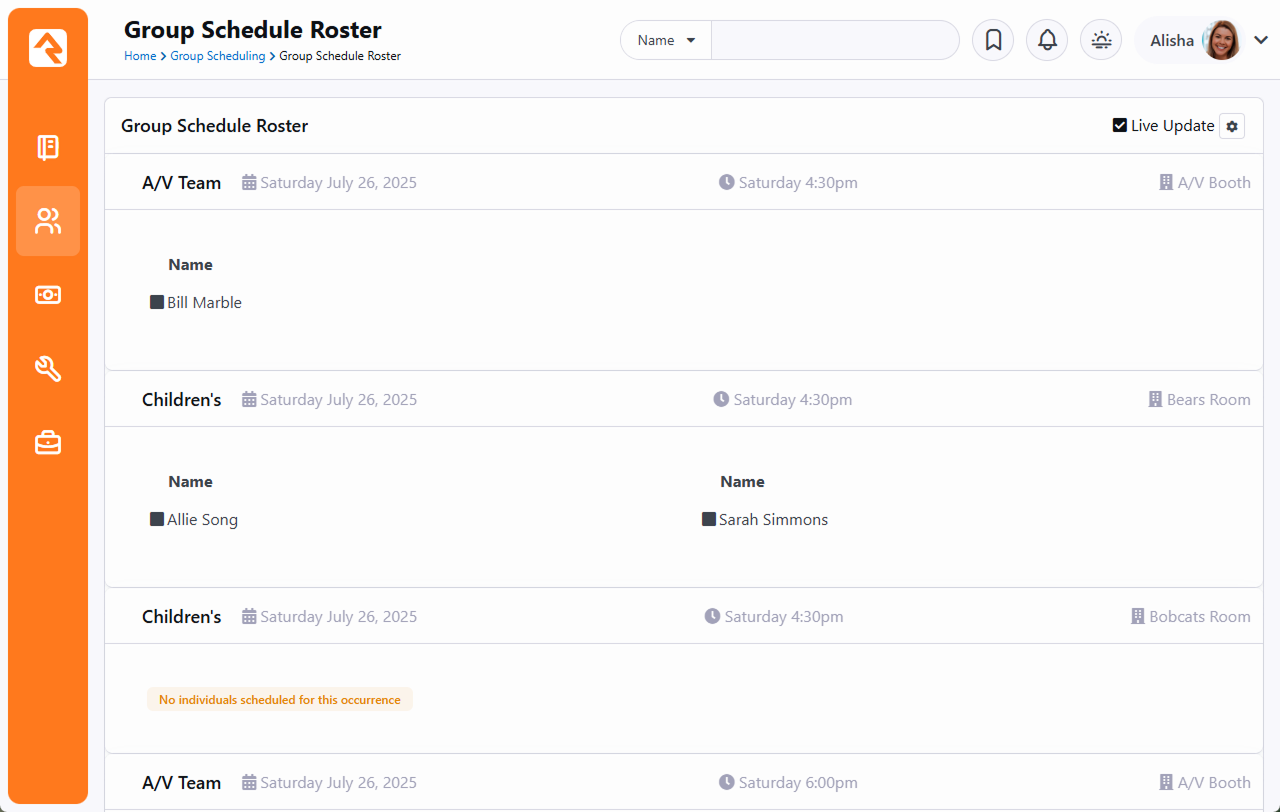
Task: Open the notifications bell icon
Action: [1047, 41]
